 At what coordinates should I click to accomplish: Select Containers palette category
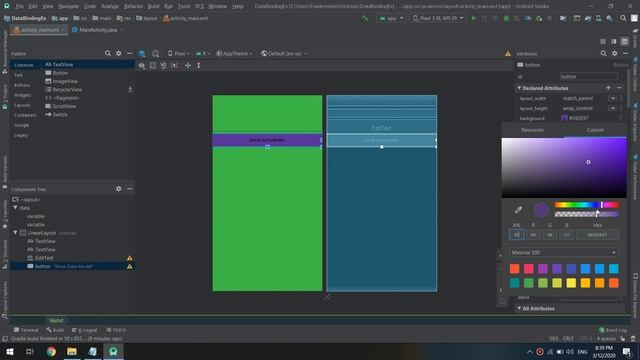pos(25,115)
